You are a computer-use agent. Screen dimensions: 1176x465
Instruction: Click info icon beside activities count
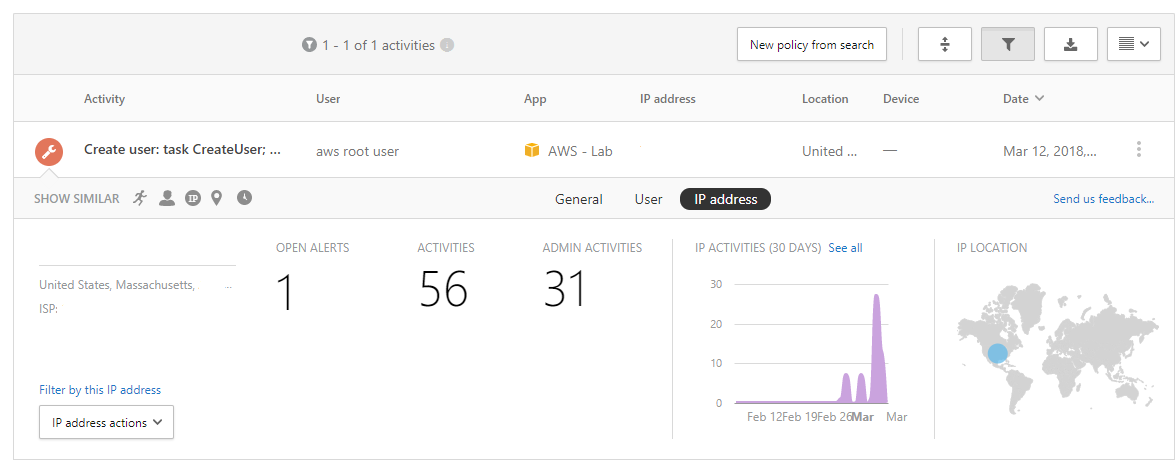(447, 45)
